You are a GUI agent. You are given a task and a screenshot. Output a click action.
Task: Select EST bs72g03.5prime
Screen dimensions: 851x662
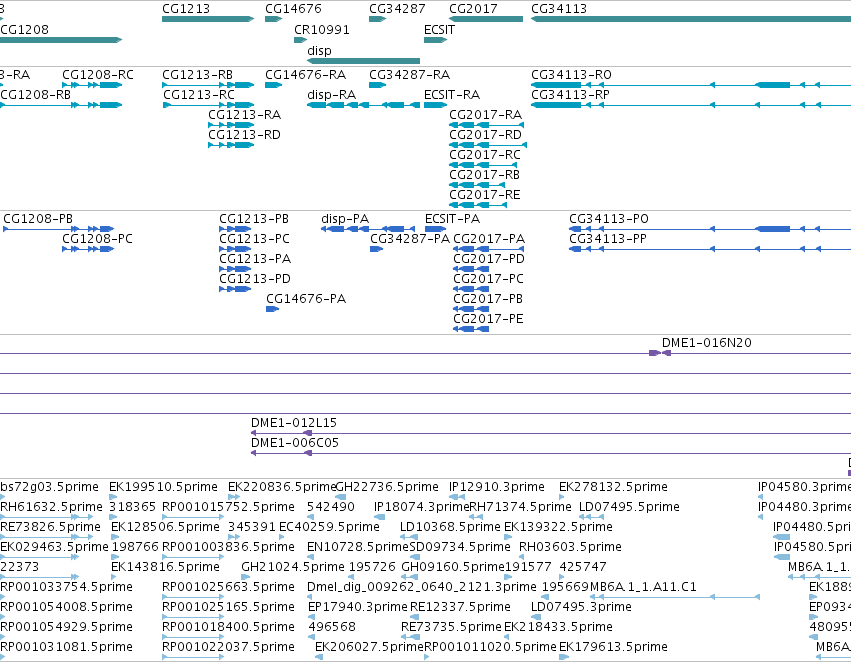point(49,487)
